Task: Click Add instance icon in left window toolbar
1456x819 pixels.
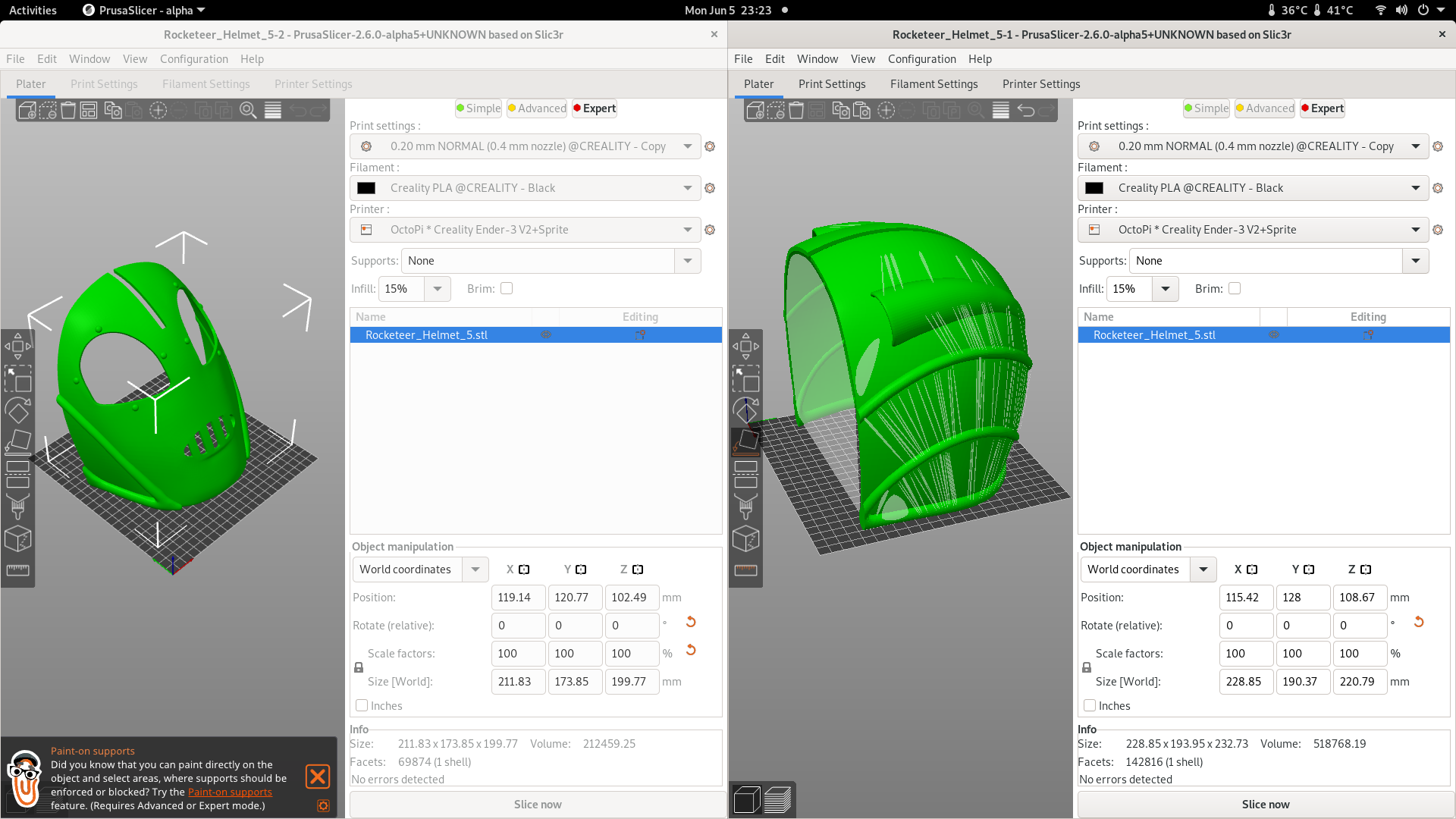Action: pos(158,111)
